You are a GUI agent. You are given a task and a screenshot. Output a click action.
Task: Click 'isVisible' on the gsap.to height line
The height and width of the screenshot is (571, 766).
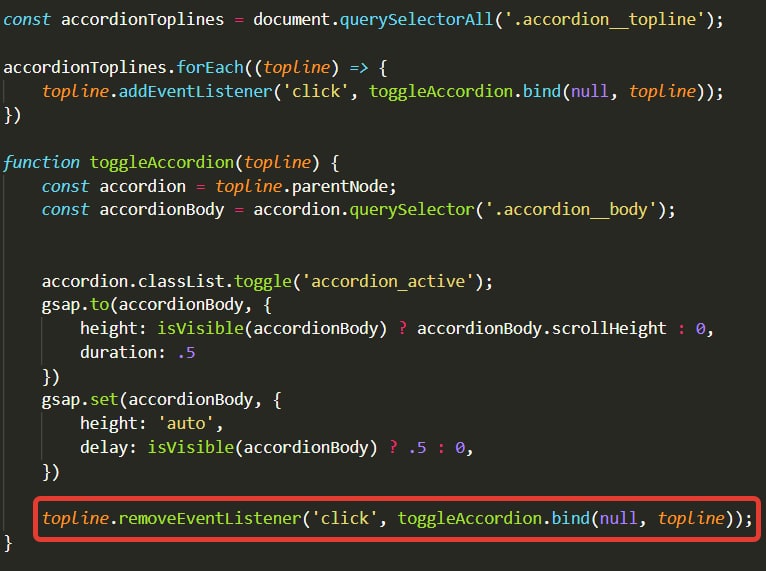pyautogui.click(x=200, y=328)
